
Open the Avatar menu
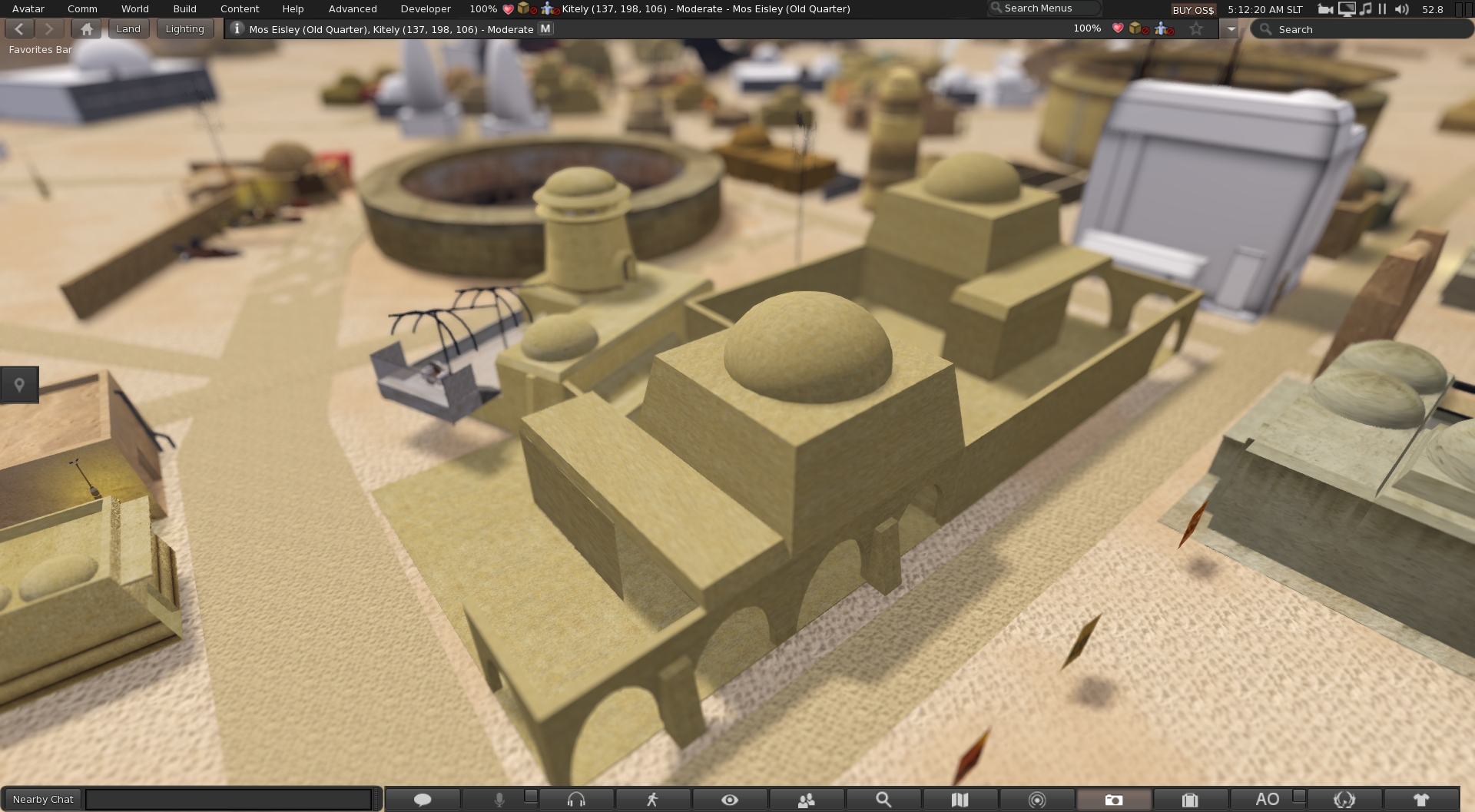point(28,9)
